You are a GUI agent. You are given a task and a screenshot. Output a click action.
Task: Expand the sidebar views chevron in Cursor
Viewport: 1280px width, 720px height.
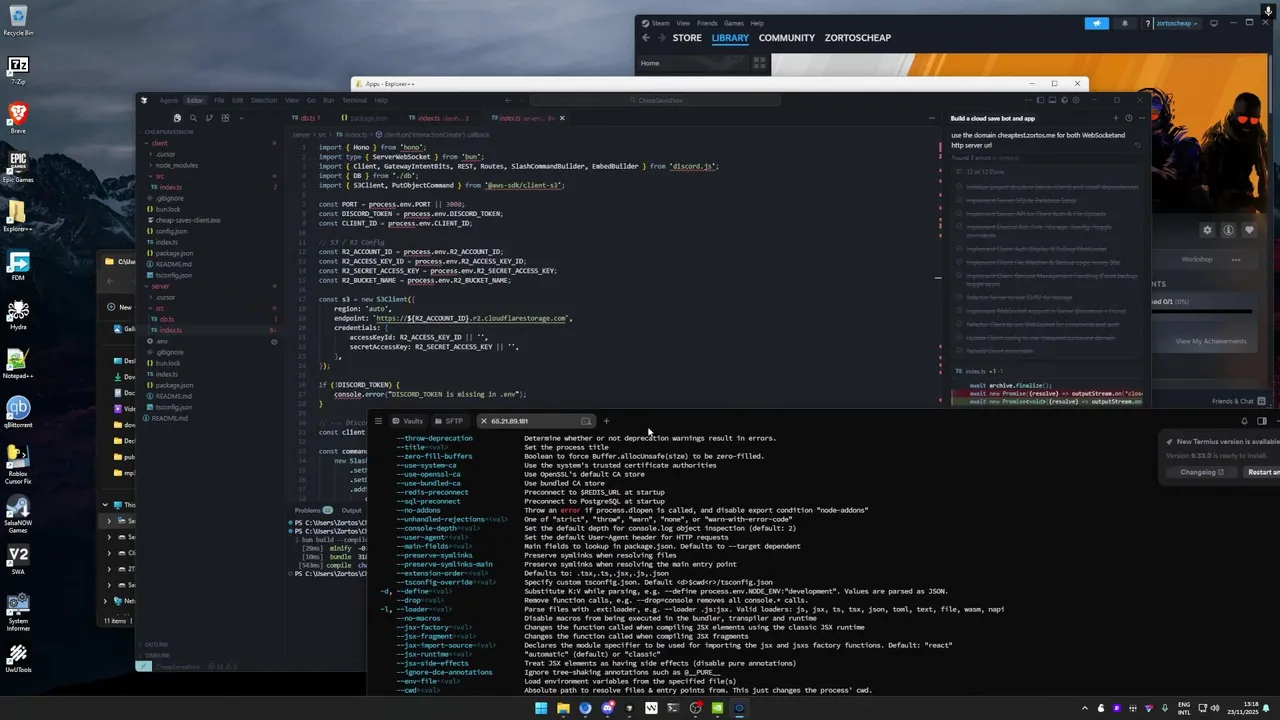[241, 118]
